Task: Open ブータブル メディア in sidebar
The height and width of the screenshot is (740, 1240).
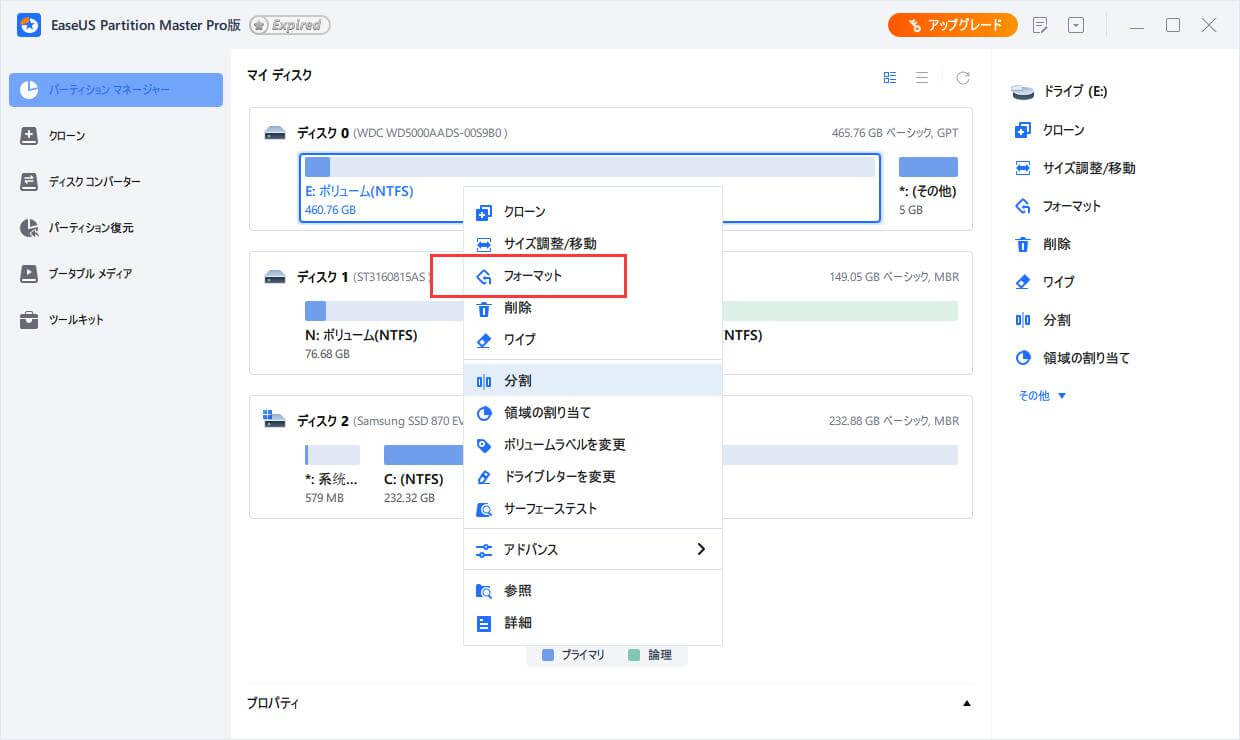Action: [90, 274]
